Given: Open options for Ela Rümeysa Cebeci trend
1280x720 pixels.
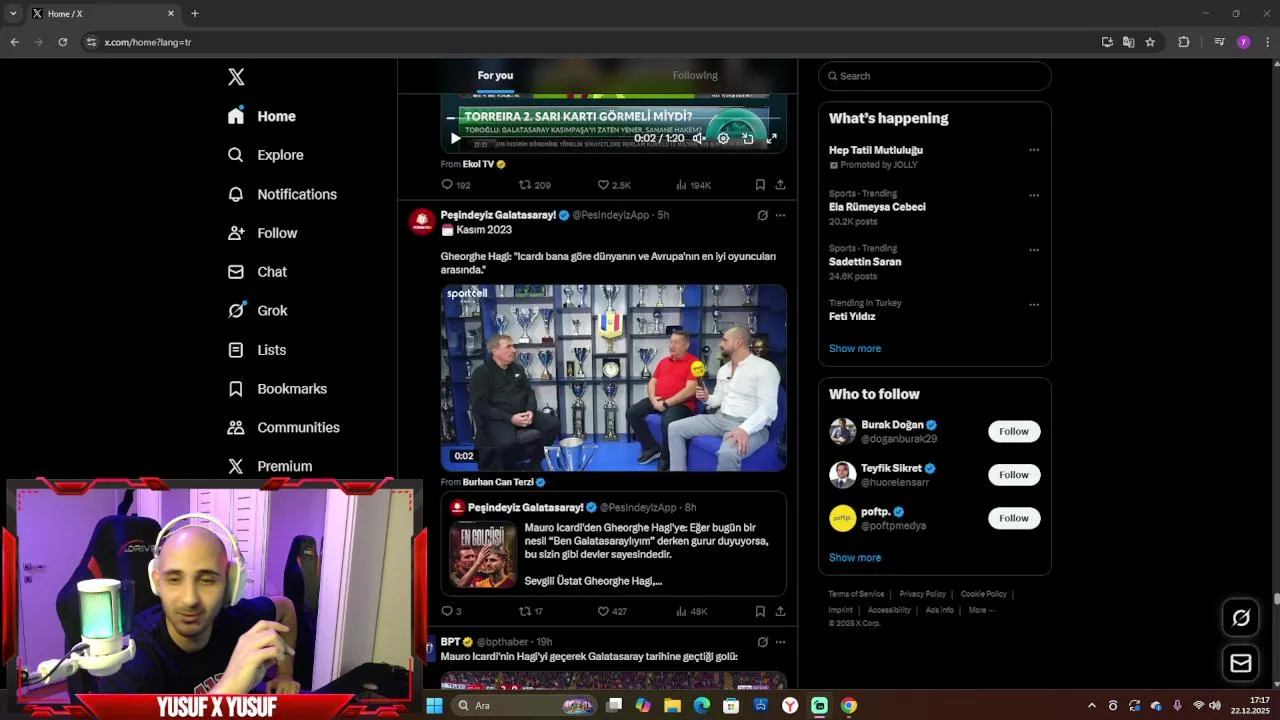Looking at the screenshot, I should point(1034,195).
